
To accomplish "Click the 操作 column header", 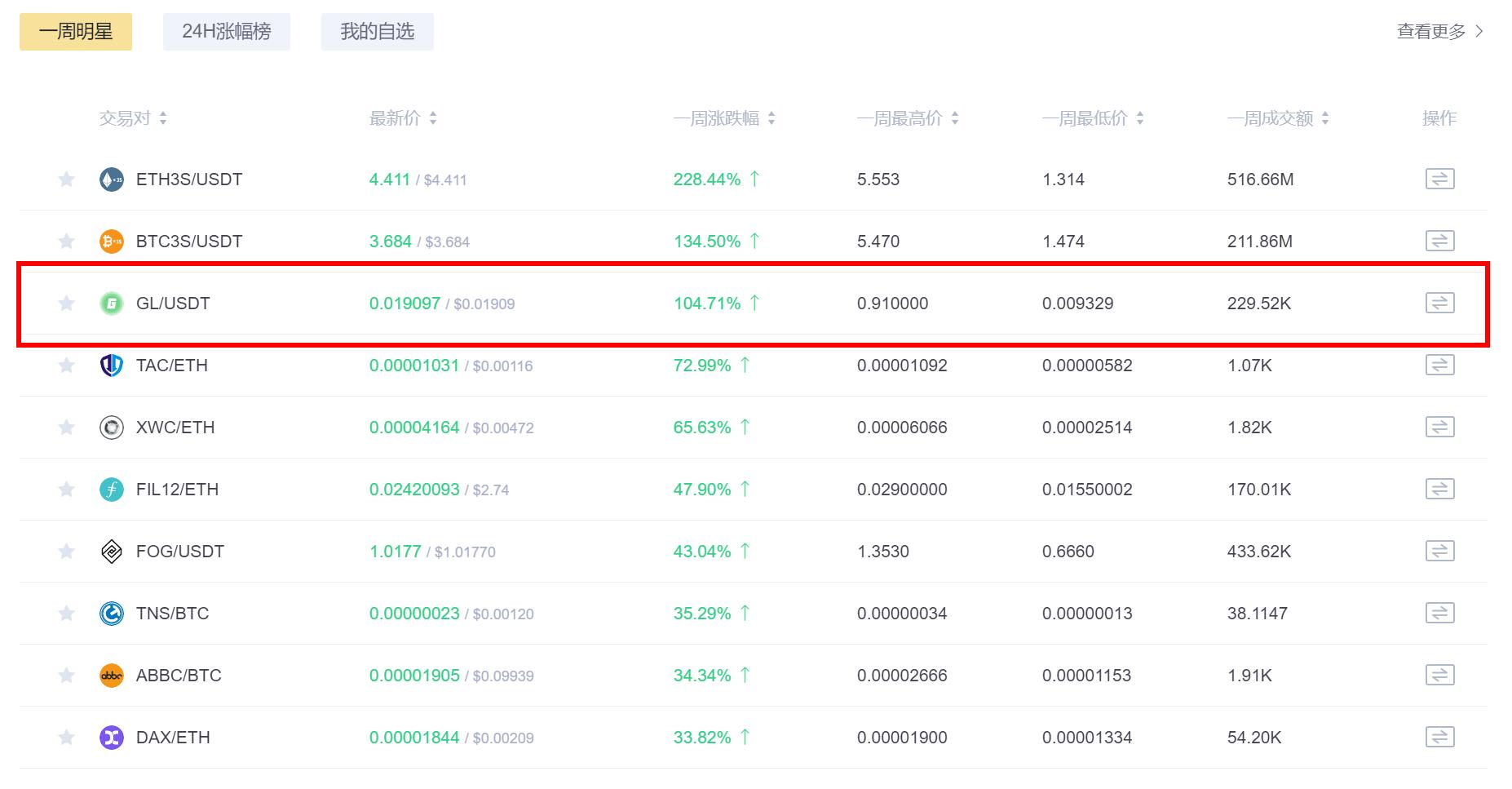I will click(1439, 118).
